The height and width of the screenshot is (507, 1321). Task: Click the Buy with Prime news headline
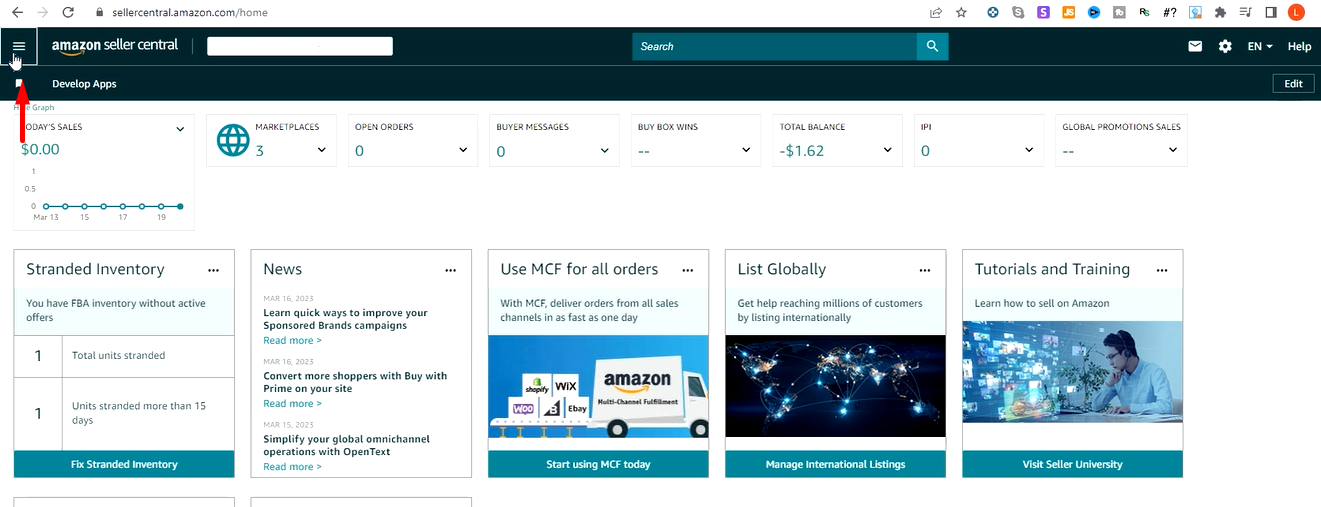355,382
